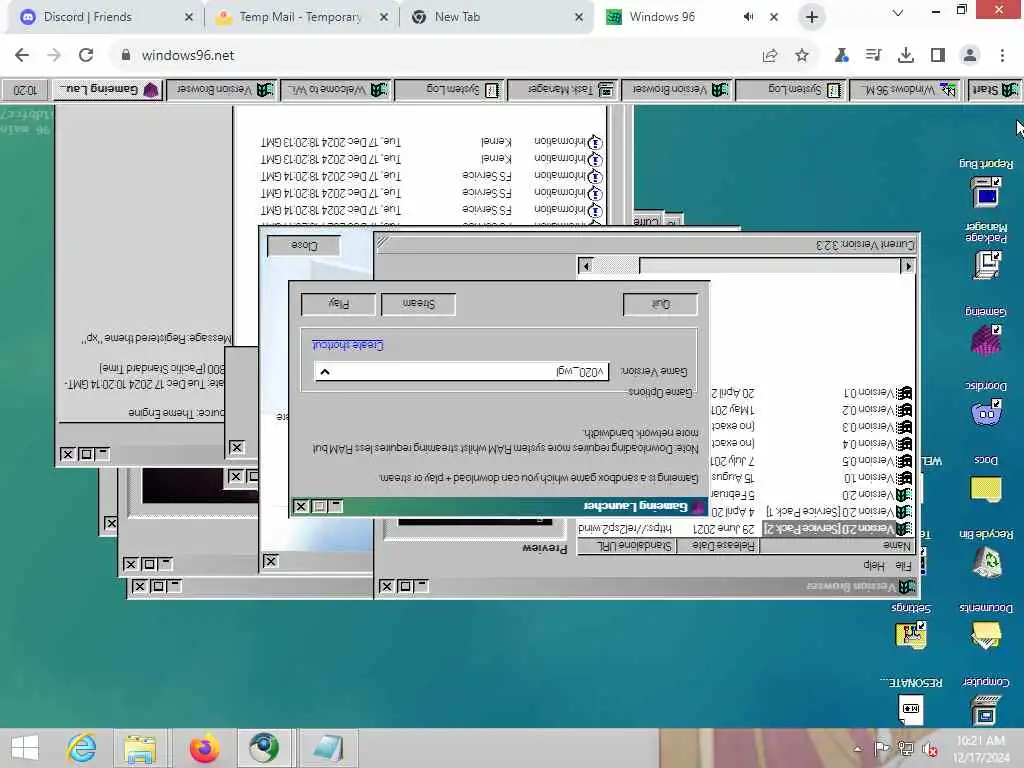The height and width of the screenshot is (768, 1024).
Task: Open Windows Start menu on taskbar
Action: point(25,748)
